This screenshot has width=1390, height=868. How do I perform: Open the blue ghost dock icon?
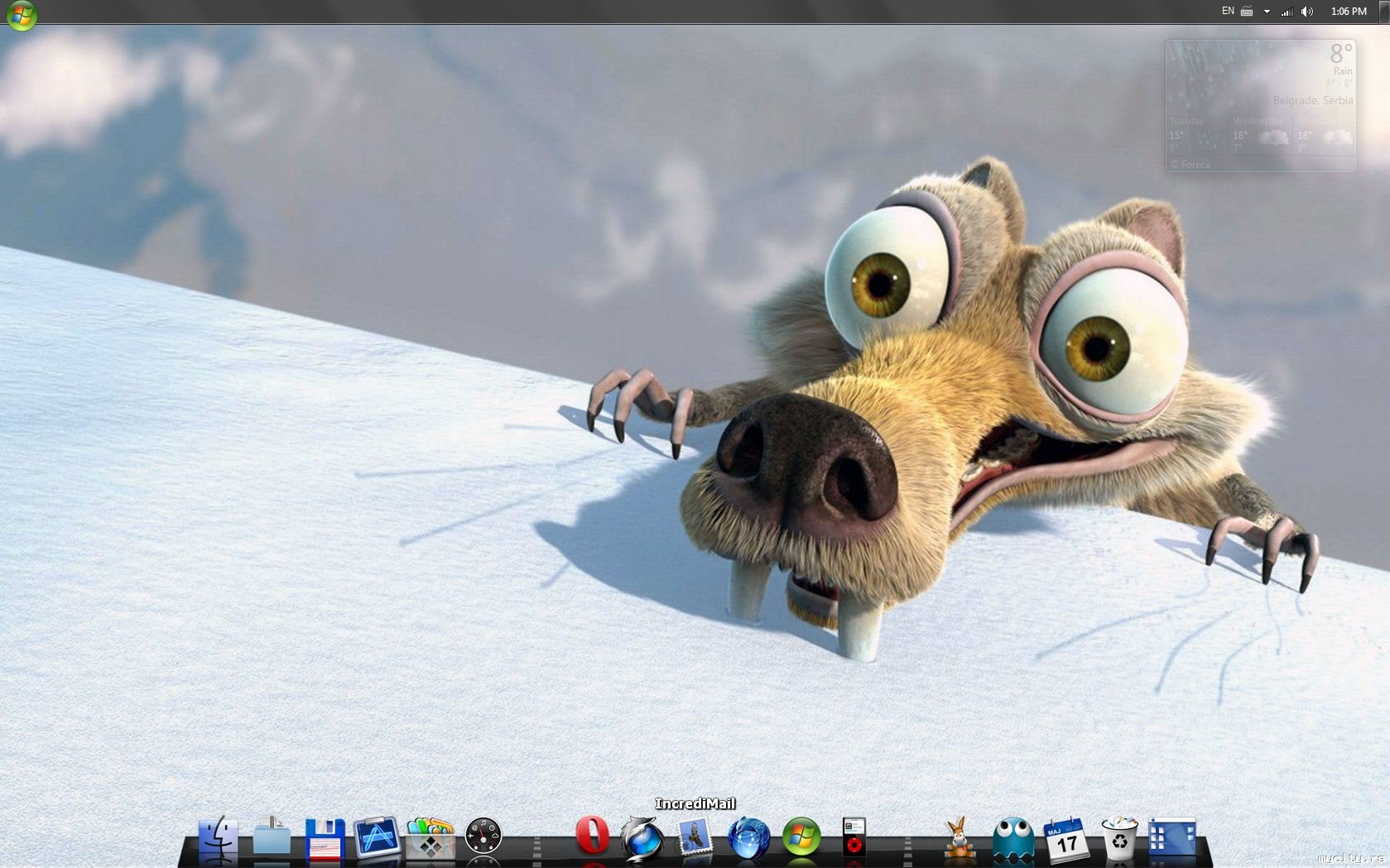pos(1013,838)
